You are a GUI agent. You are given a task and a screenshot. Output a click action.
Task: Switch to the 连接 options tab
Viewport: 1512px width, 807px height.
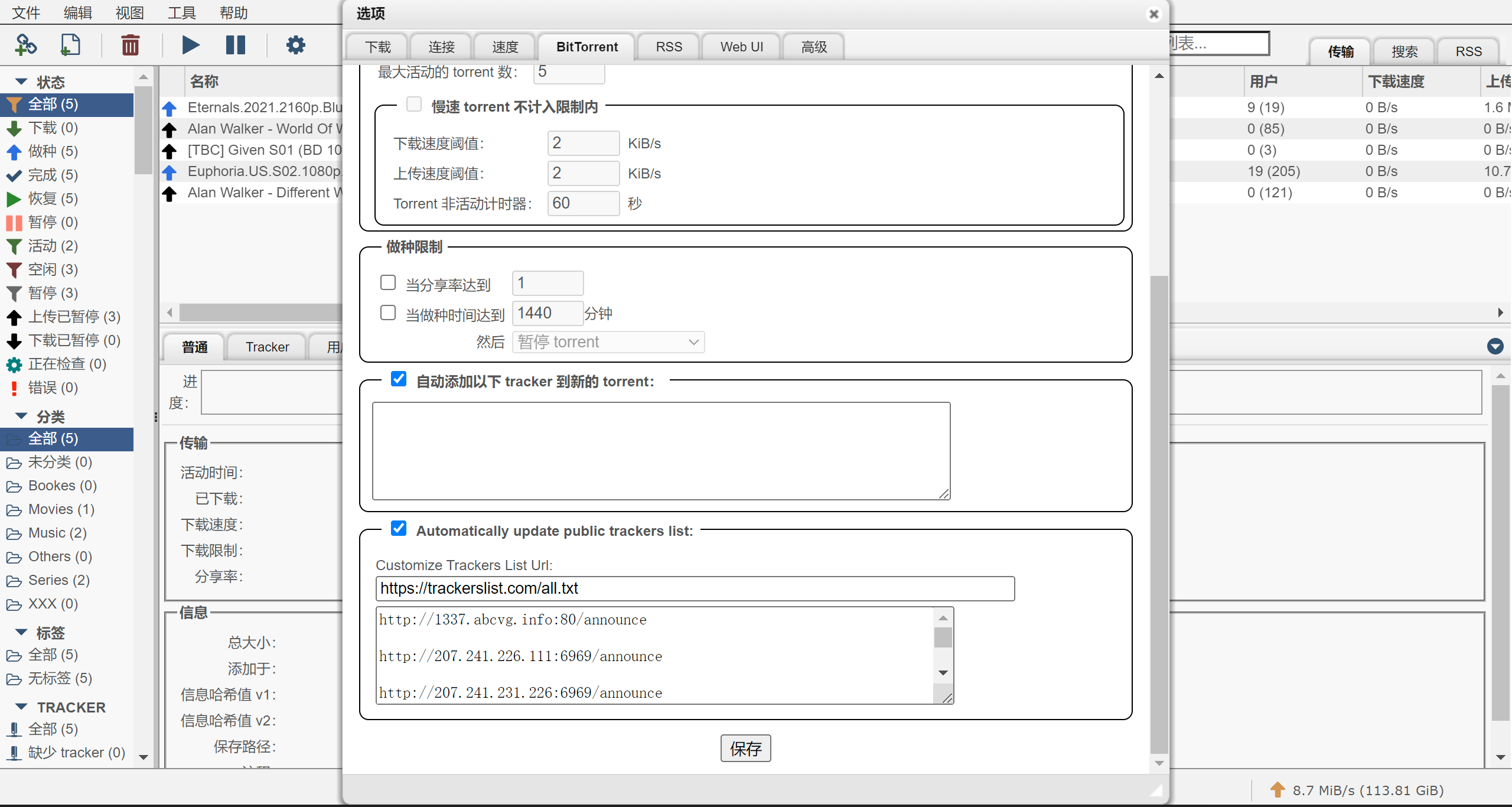point(441,47)
